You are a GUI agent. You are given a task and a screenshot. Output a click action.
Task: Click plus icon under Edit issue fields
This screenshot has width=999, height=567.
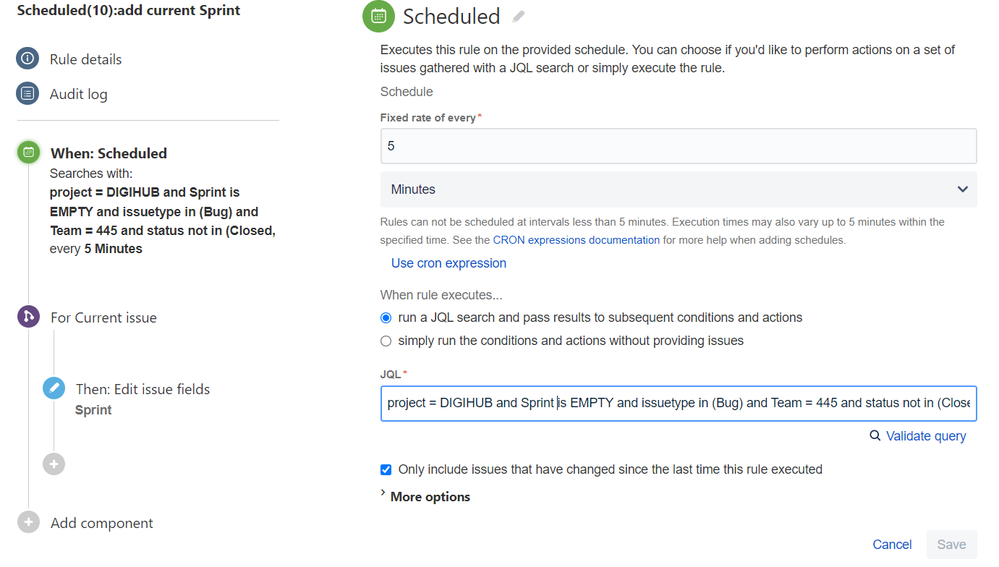click(54, 464)
